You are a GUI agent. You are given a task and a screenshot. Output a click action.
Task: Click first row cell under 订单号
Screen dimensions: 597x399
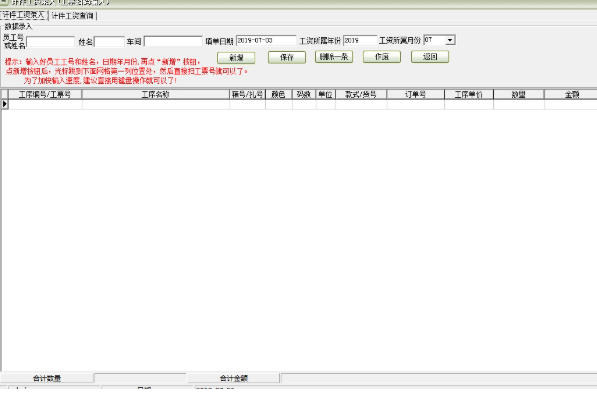[415, 104]
